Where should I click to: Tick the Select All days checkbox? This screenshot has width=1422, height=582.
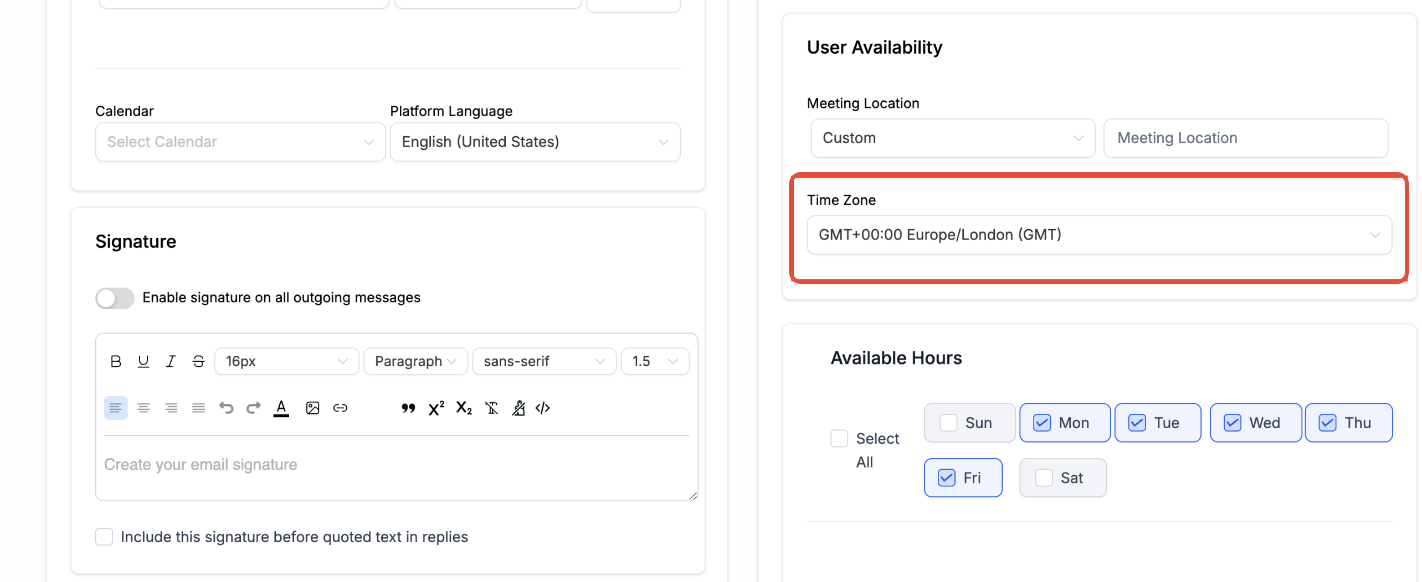(x=840, y=439)
